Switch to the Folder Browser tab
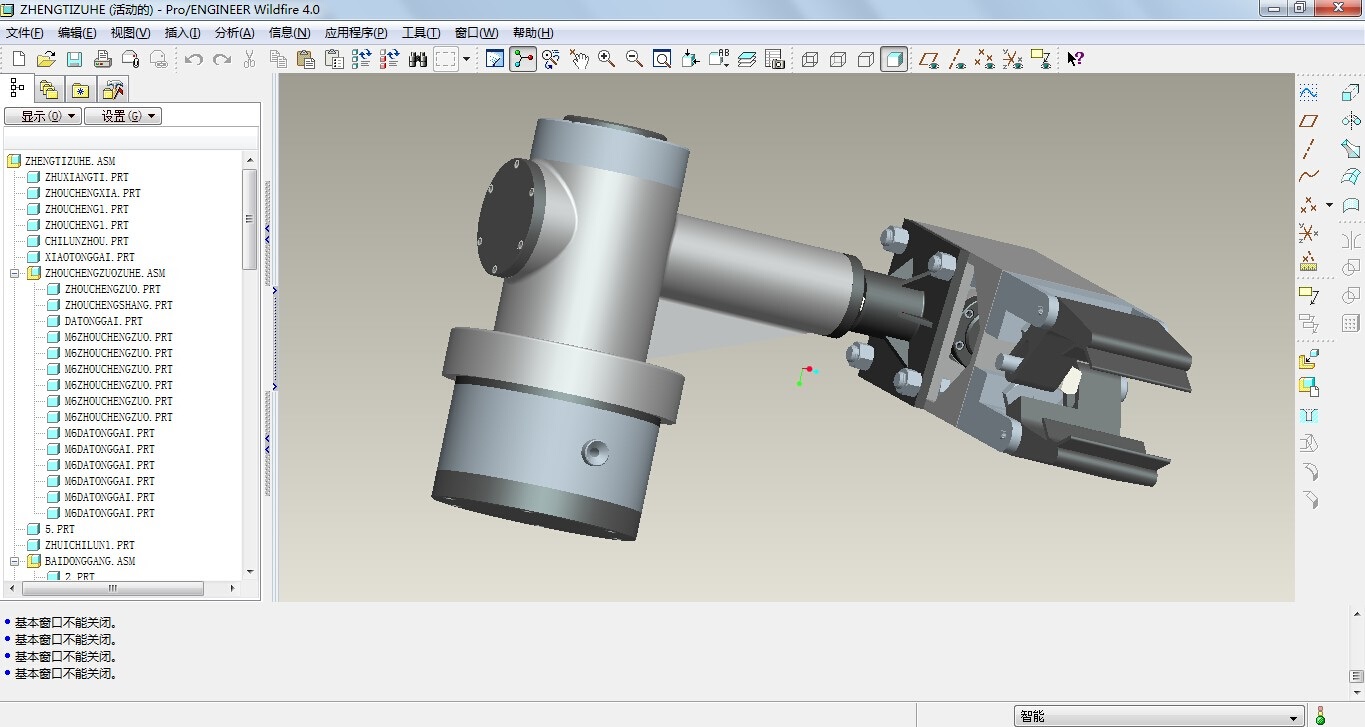The width and height of the screenshot is (1365, 727). (x=48, y=89)
